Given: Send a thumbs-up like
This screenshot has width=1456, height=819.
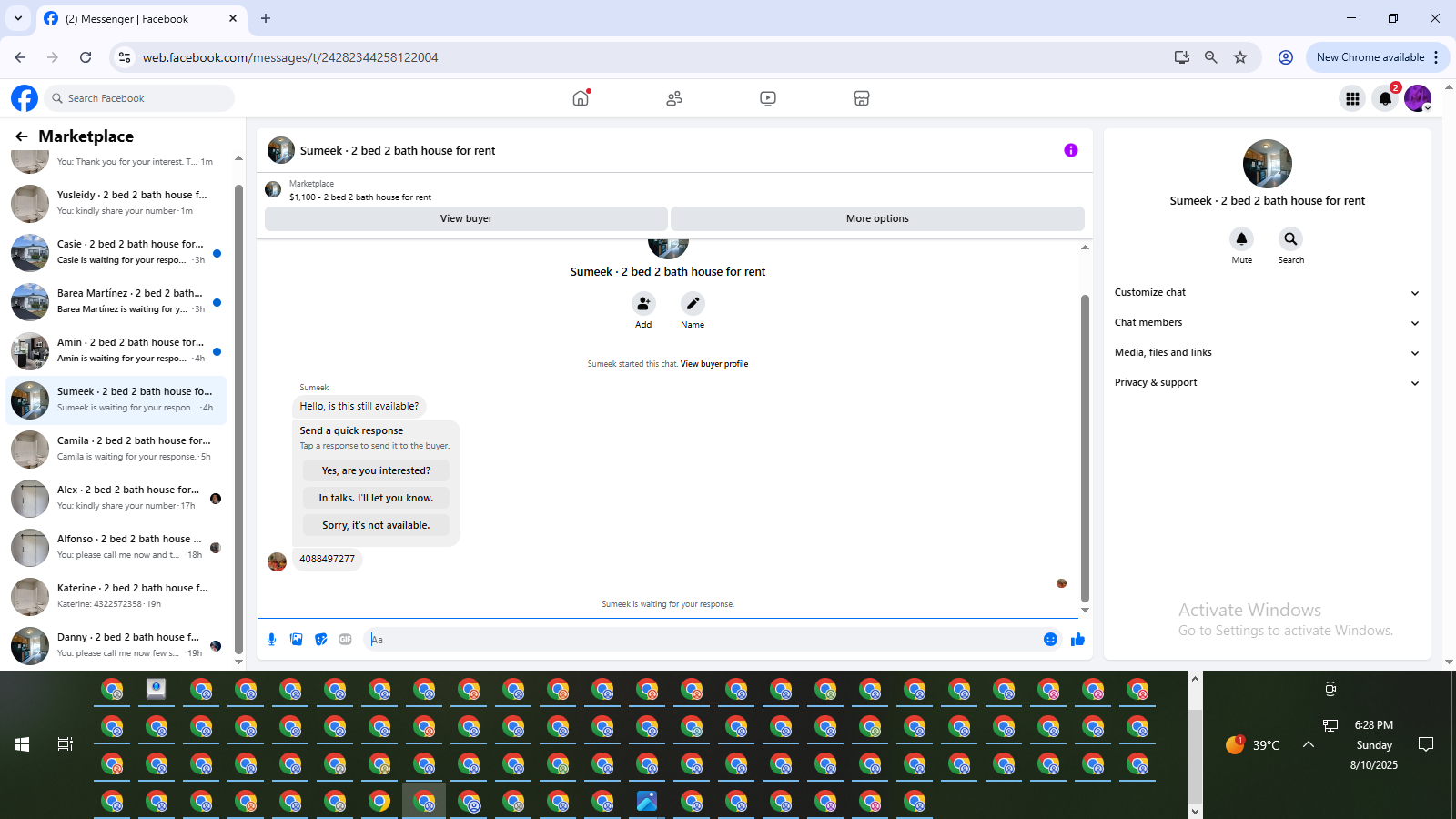Looking at the screenshot, I should [1077, 640].
